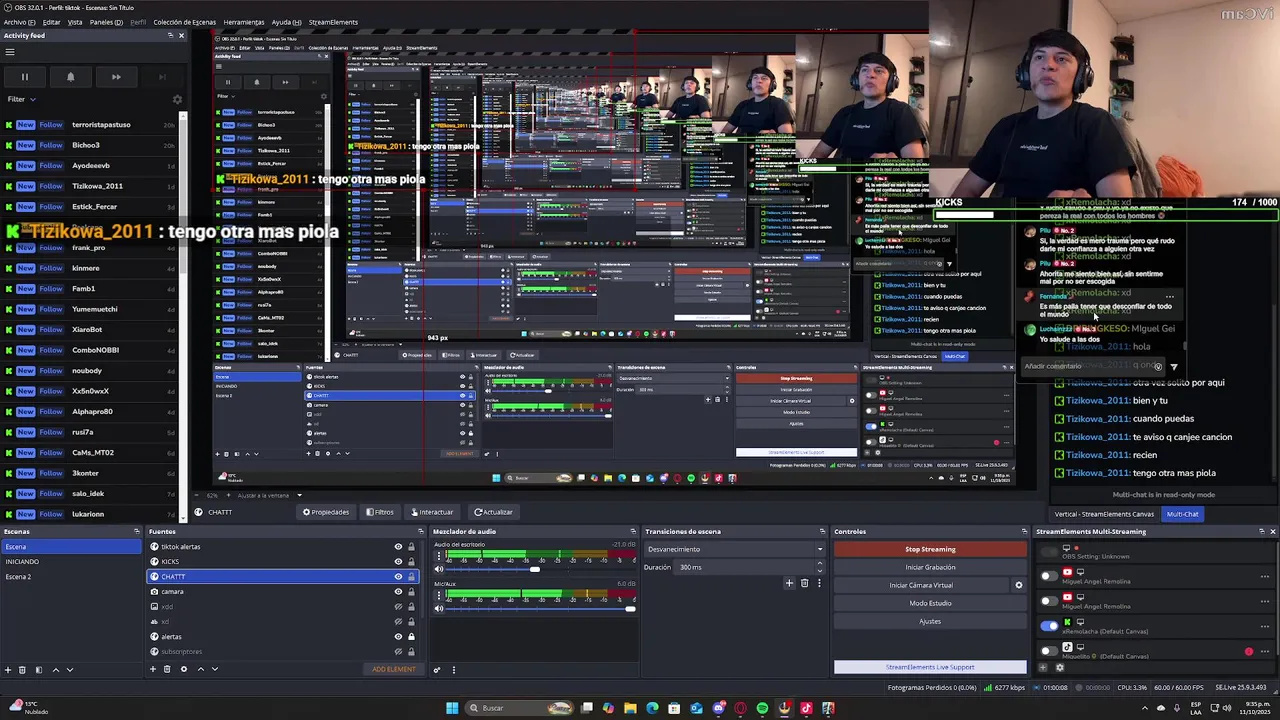Viewport: 1280px width, 720px height.
Task: Click Stop Streaming button
Action: (930, 549)
